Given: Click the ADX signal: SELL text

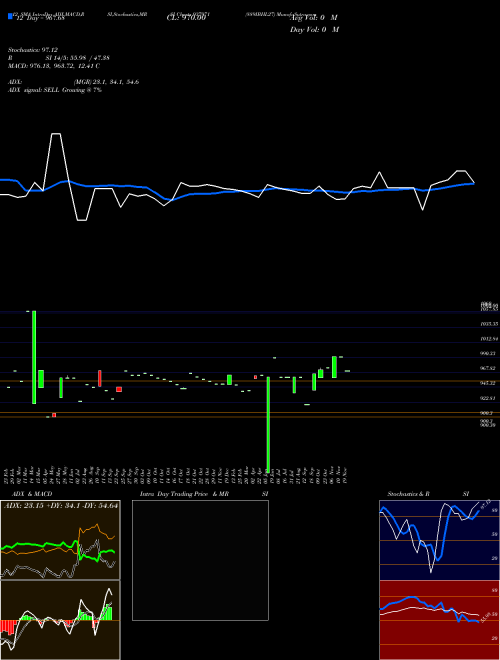Looking at the screenshot, I should point(55,90).
